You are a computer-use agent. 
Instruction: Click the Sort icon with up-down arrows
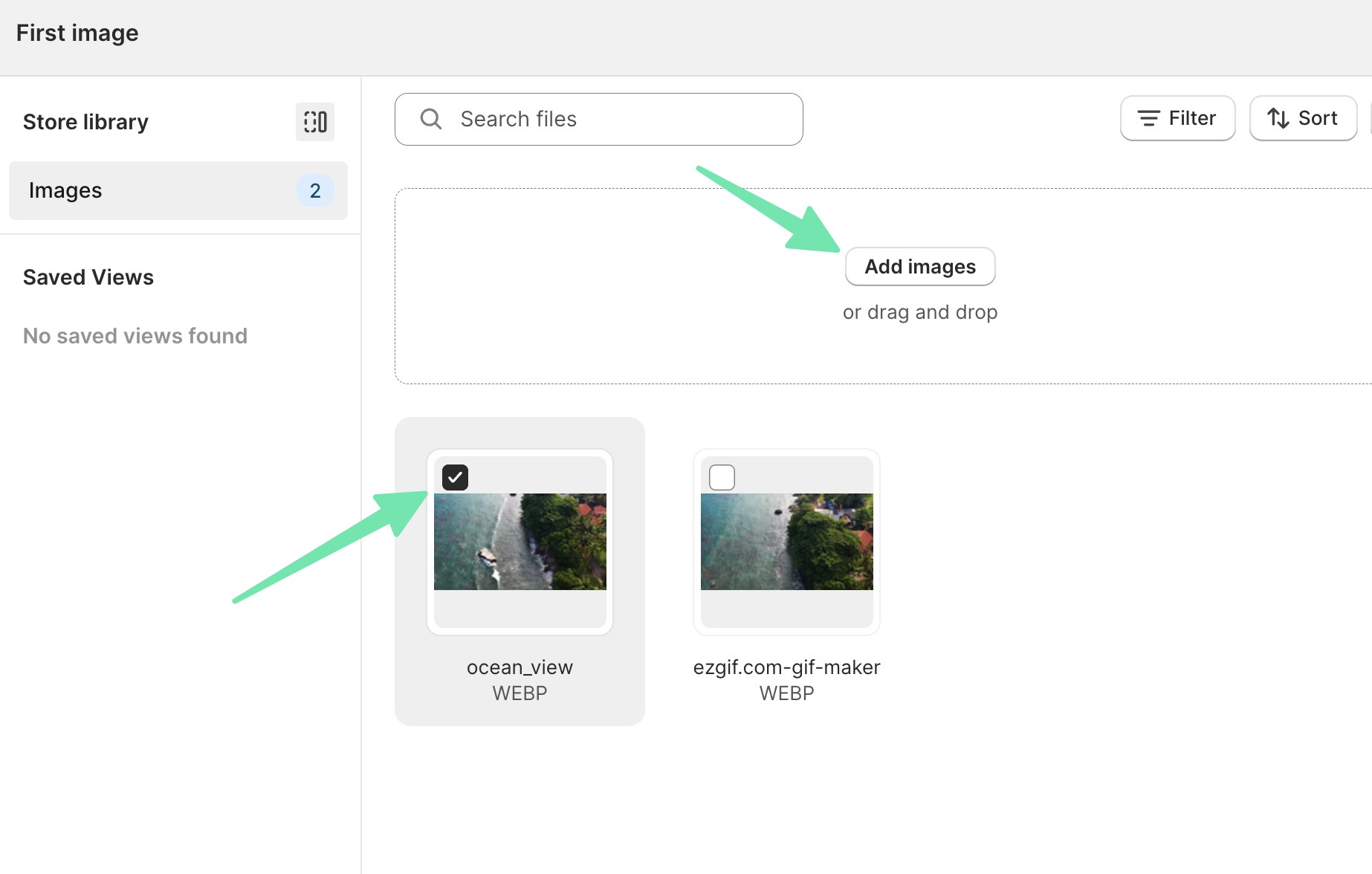(x=1278, y=117)
